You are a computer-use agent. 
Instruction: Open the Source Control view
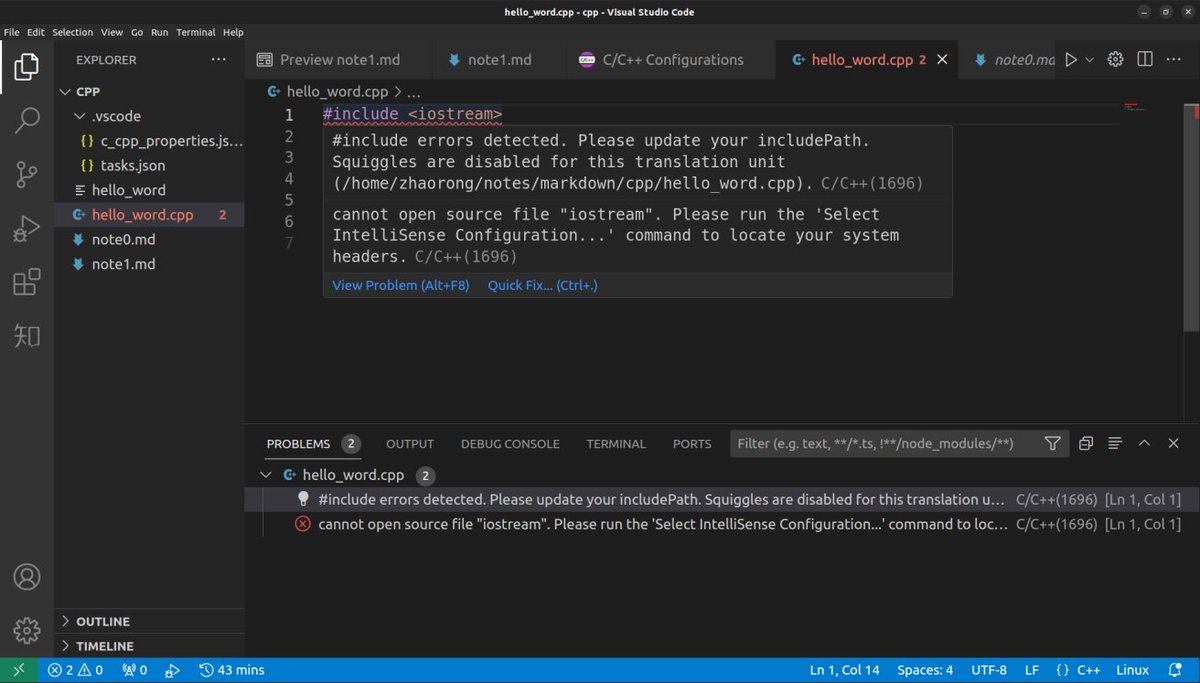click(27, 176)
